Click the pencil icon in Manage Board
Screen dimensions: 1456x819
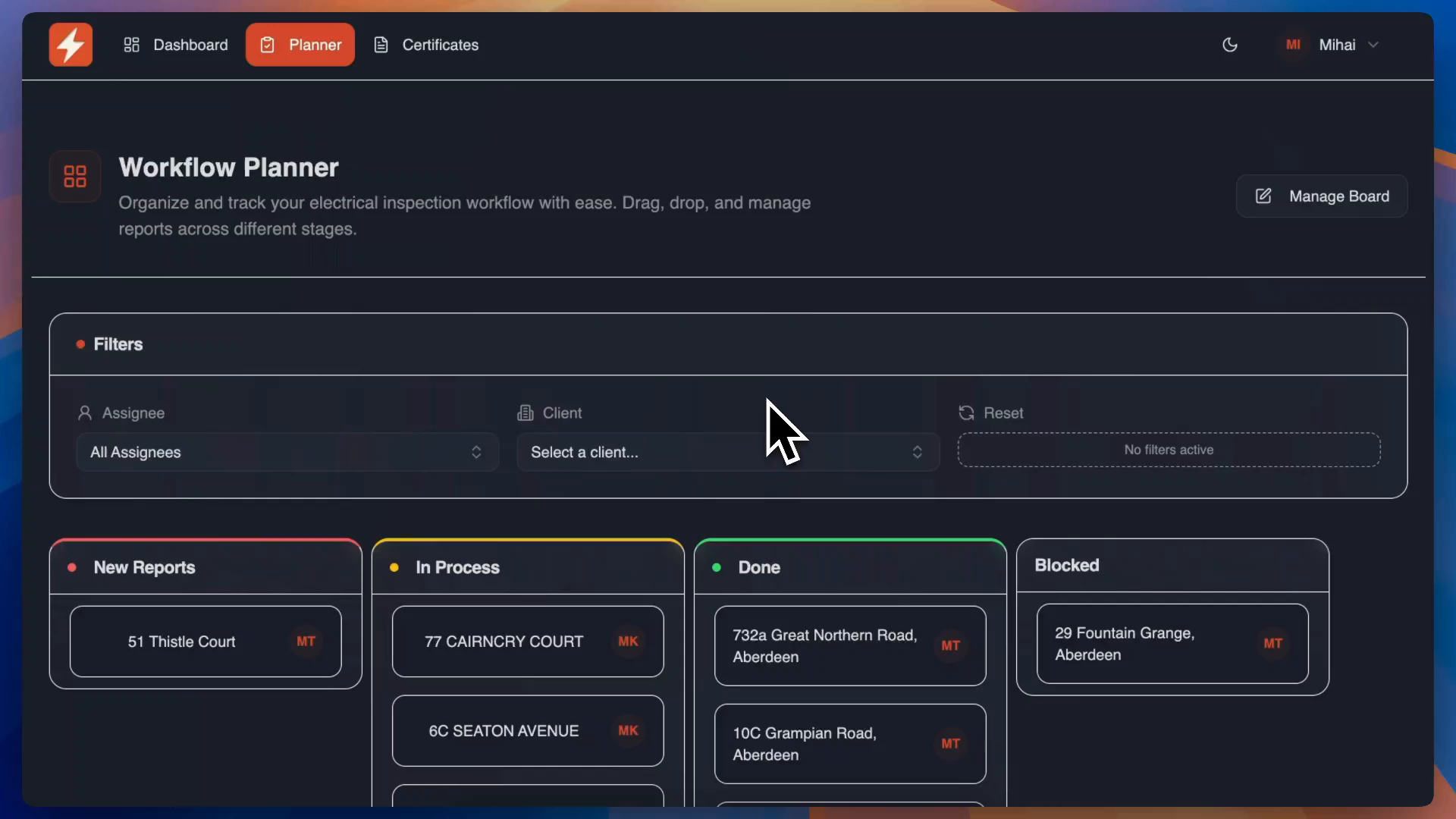[x=1263, y=196]
